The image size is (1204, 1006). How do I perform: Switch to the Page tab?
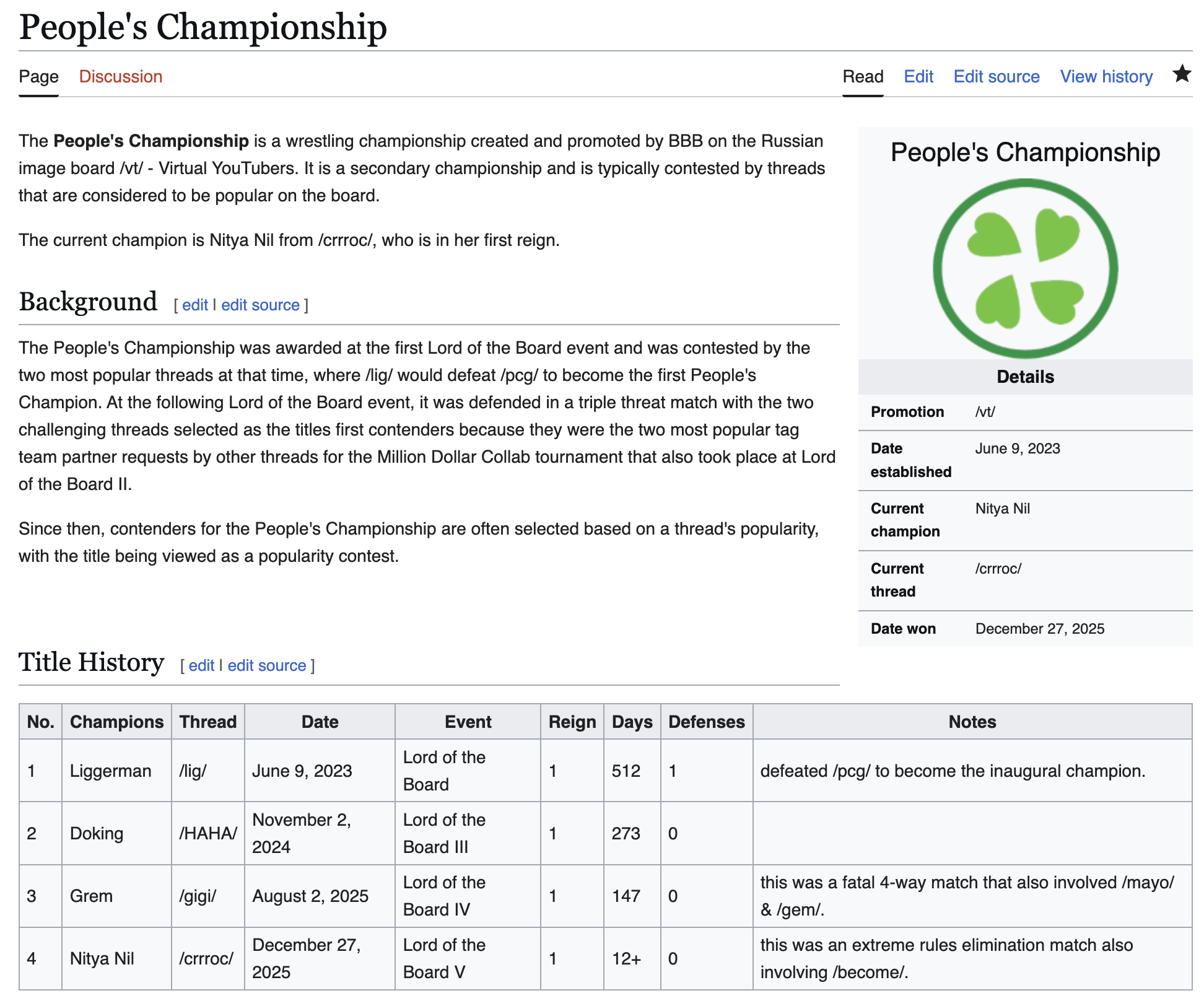38,77
